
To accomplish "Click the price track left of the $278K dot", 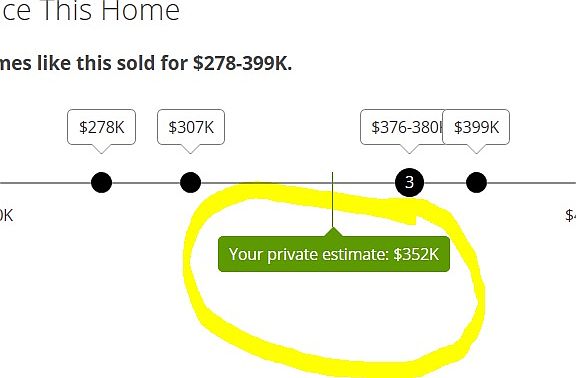I will pos(45,183).
